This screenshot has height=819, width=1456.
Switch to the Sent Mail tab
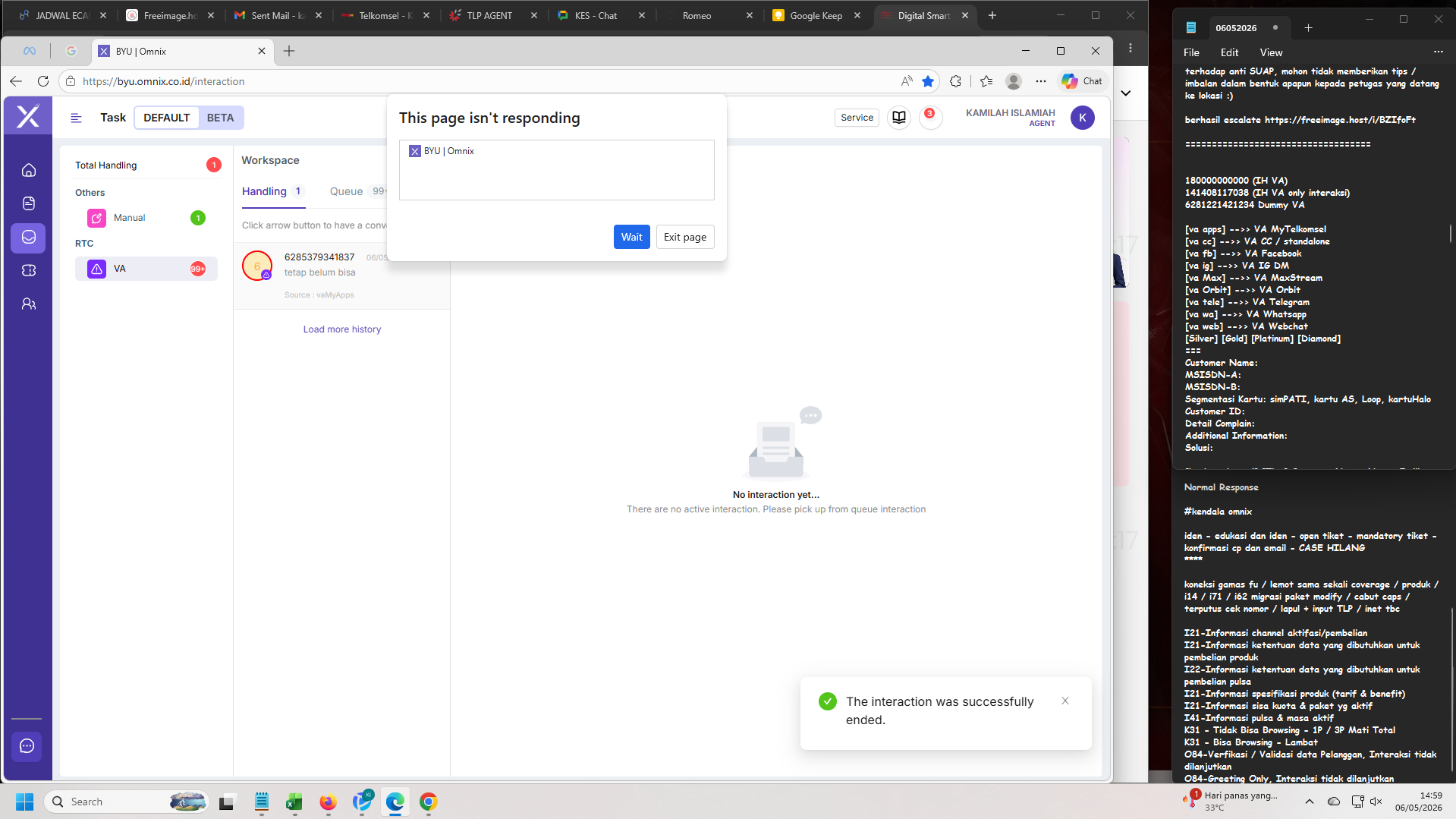click(x=278, y=15)
